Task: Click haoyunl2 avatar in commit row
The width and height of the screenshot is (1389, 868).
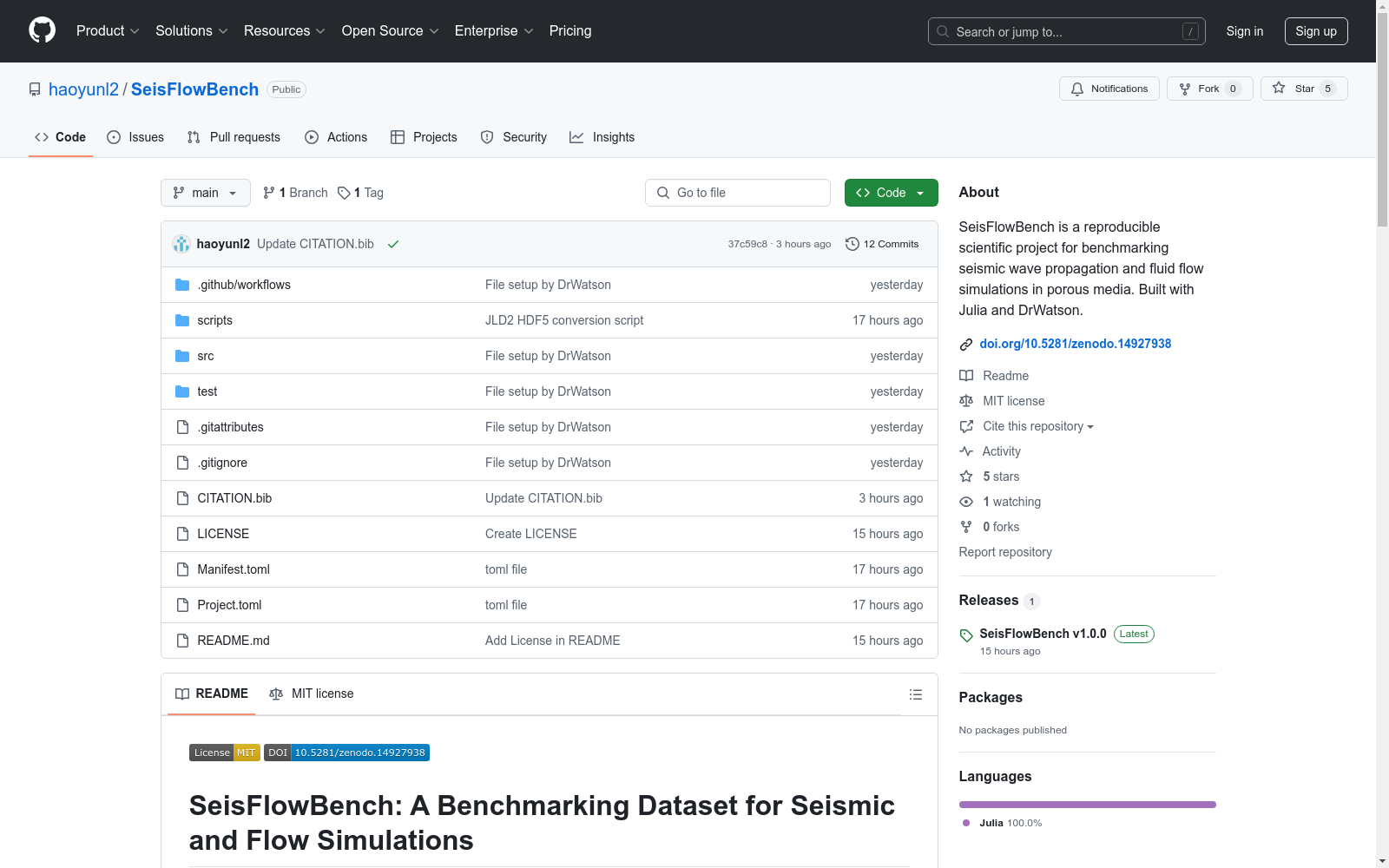Action: click(181, 244)
